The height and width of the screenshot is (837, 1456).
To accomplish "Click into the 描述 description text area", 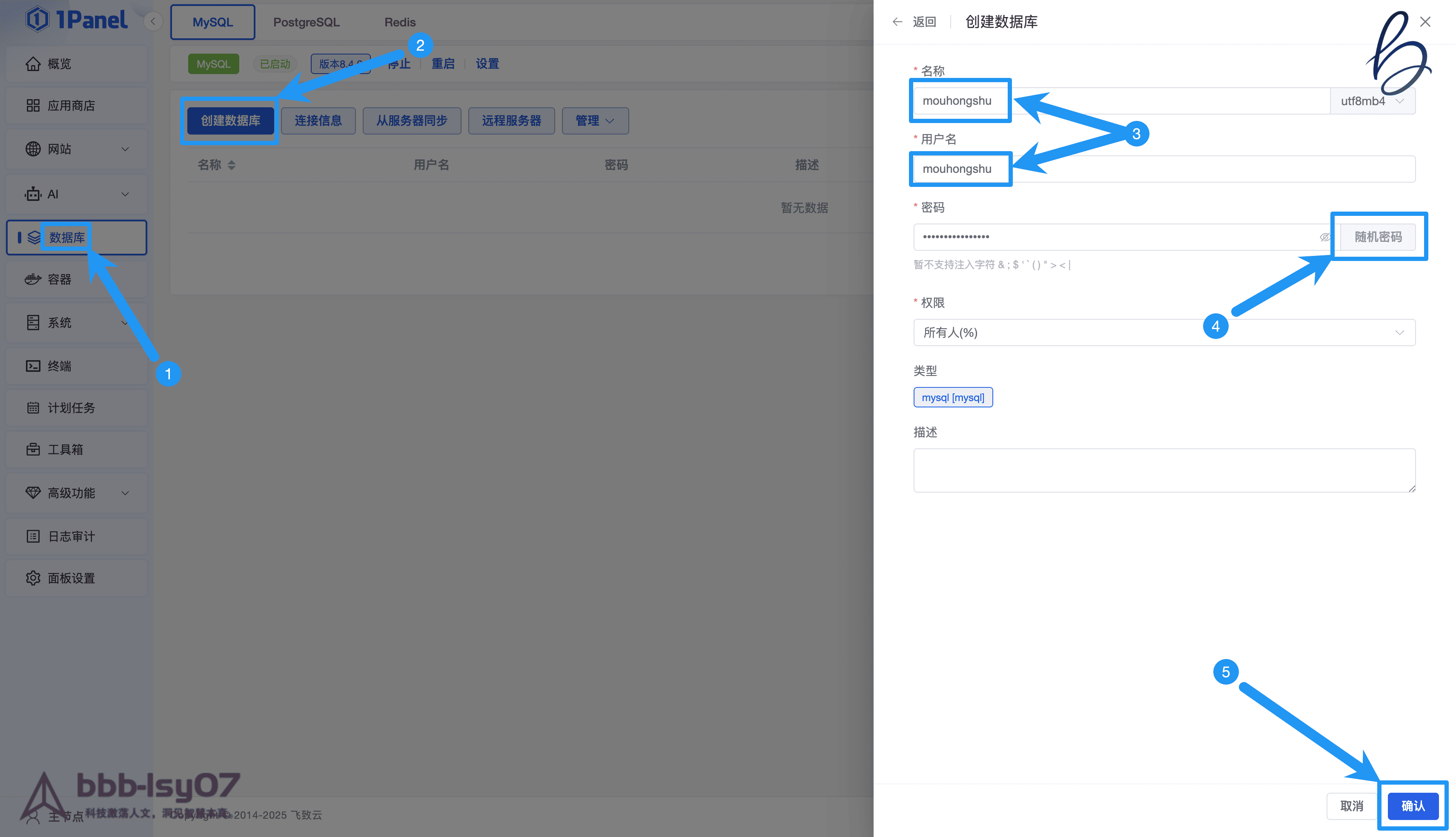I will pyautogui.click(x=1164, y=470).
